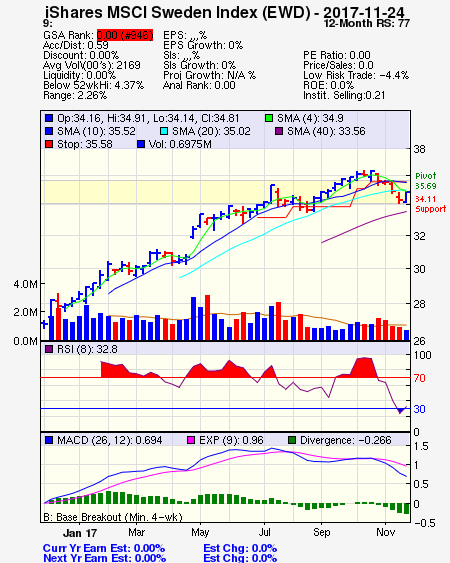
Task: Click the red GSA Rank value 0.00 (#946)
Action: coord(125,35)
